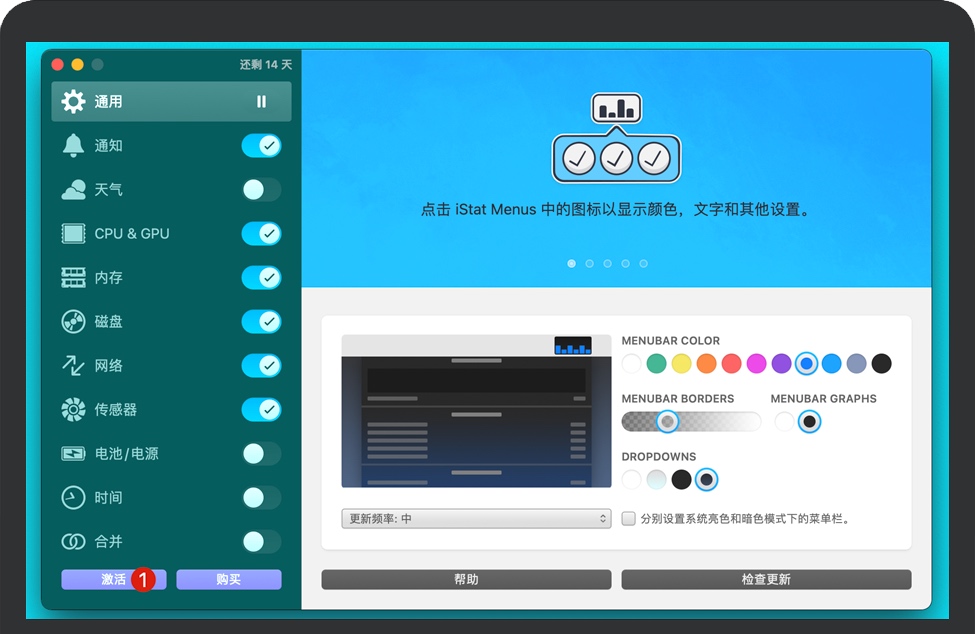
Task: Click the 购买 buy button
Action: click(x=229, y=579)
